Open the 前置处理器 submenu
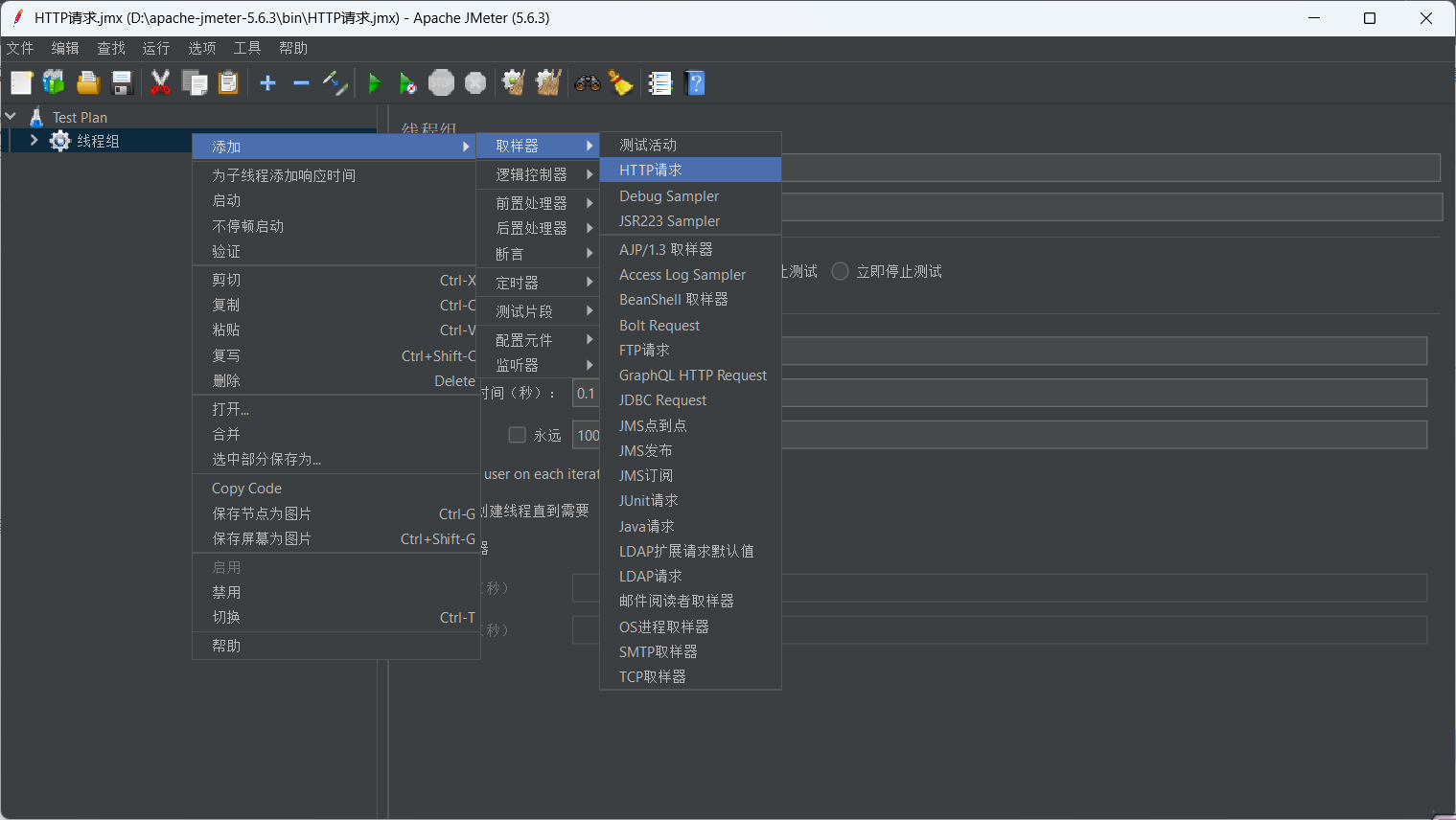 (538, 203)
